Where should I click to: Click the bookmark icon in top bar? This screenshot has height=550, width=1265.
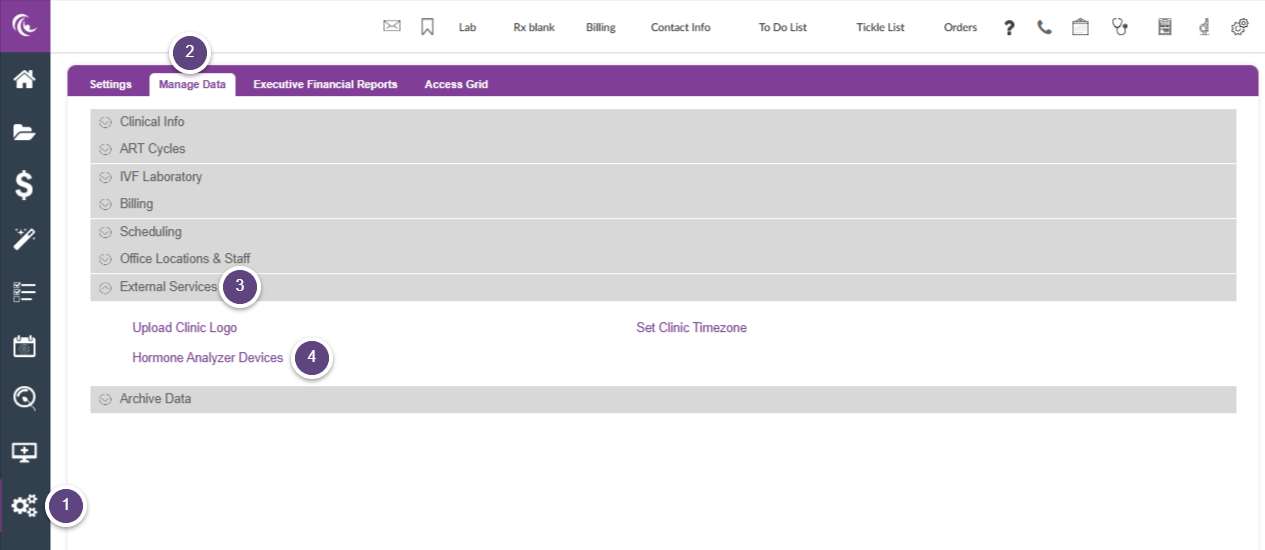[x=427, y=27]
